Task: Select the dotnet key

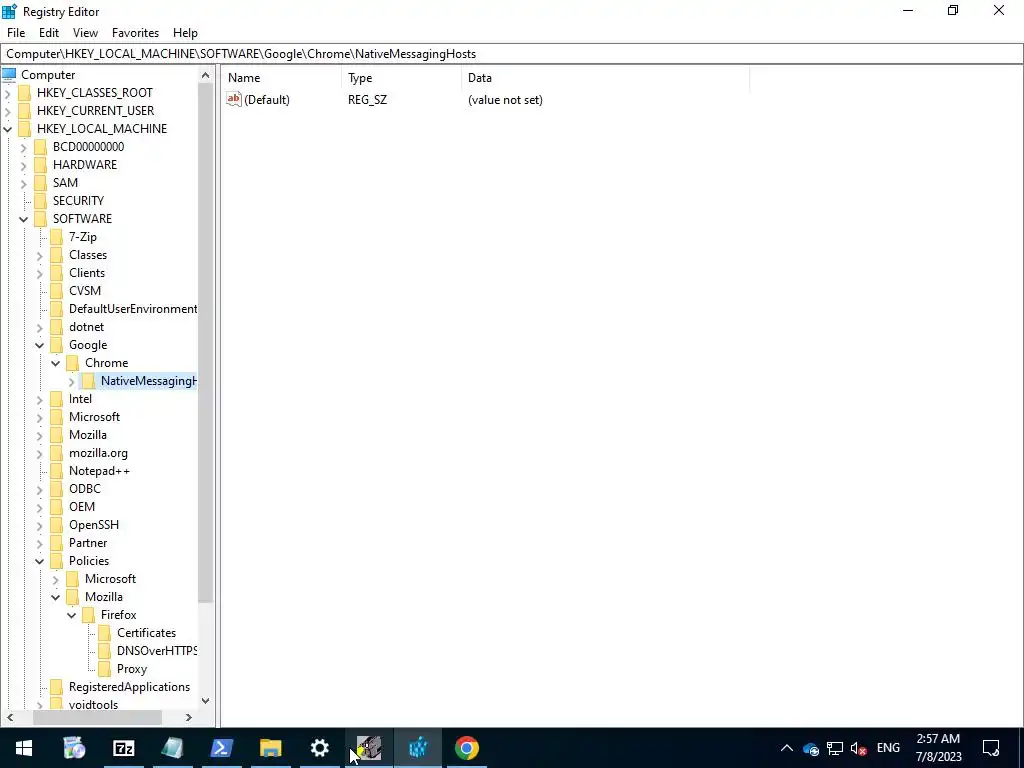Action: click(x=86, y=327)
